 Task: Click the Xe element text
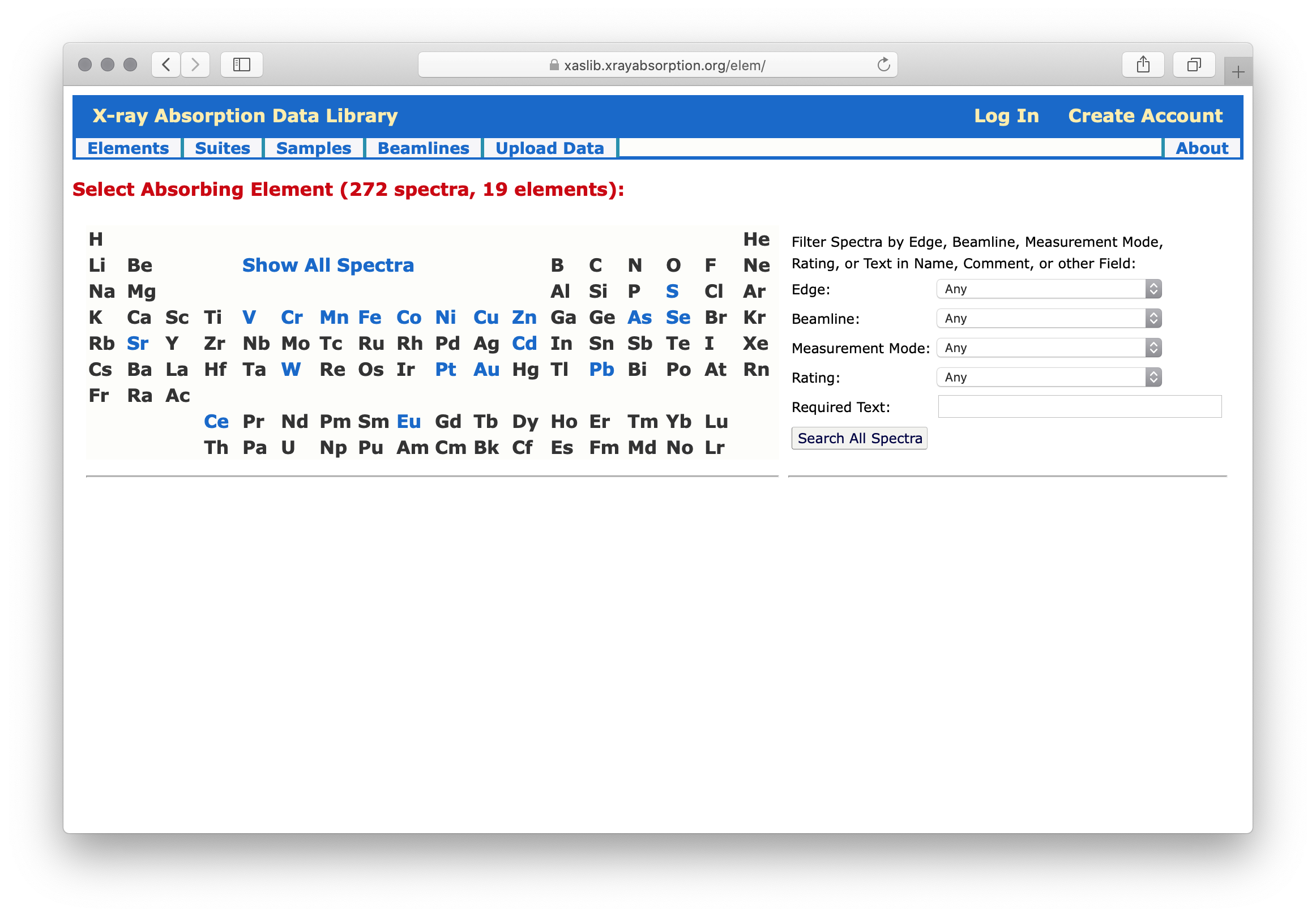click(755, 343)
